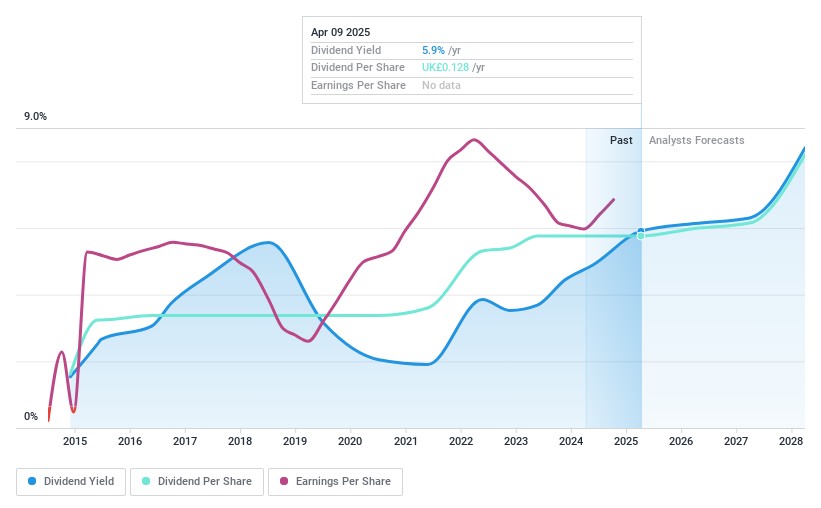Click the 9.0% y-axis label
The height and width of the screenshot is (508, 821).
tap(36, 117)
